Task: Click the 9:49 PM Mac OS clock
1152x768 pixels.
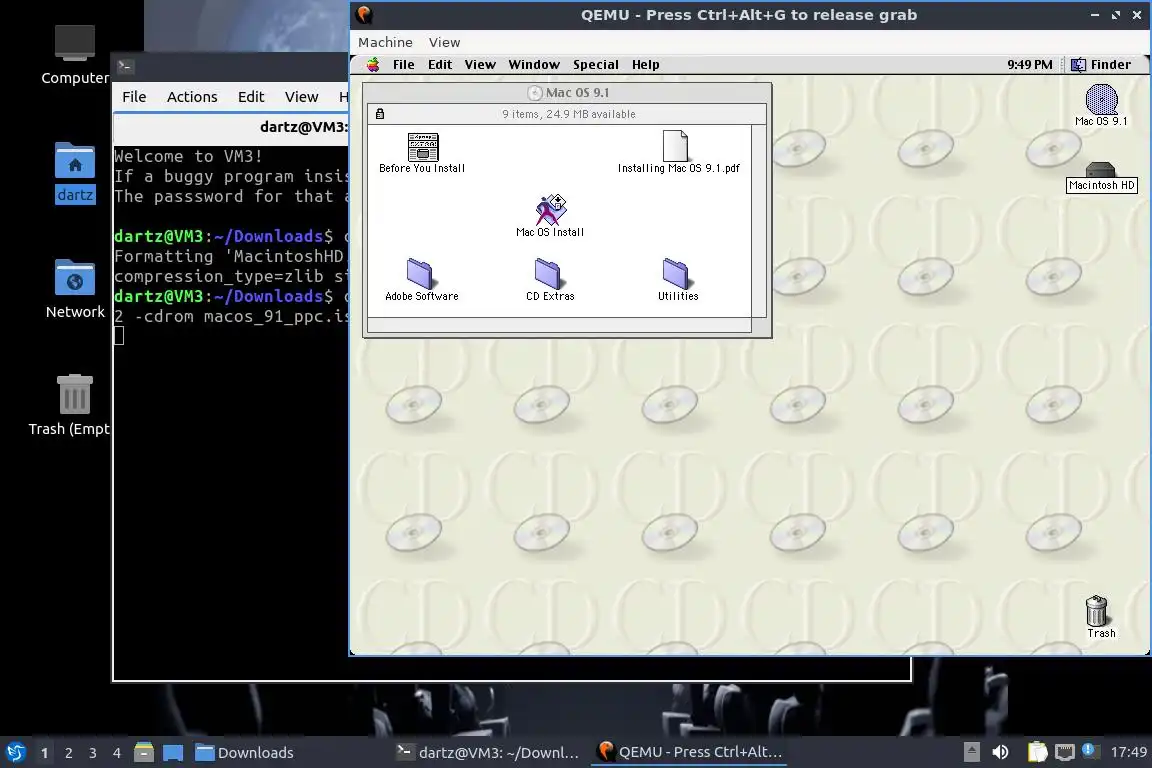Action: 1029,65
